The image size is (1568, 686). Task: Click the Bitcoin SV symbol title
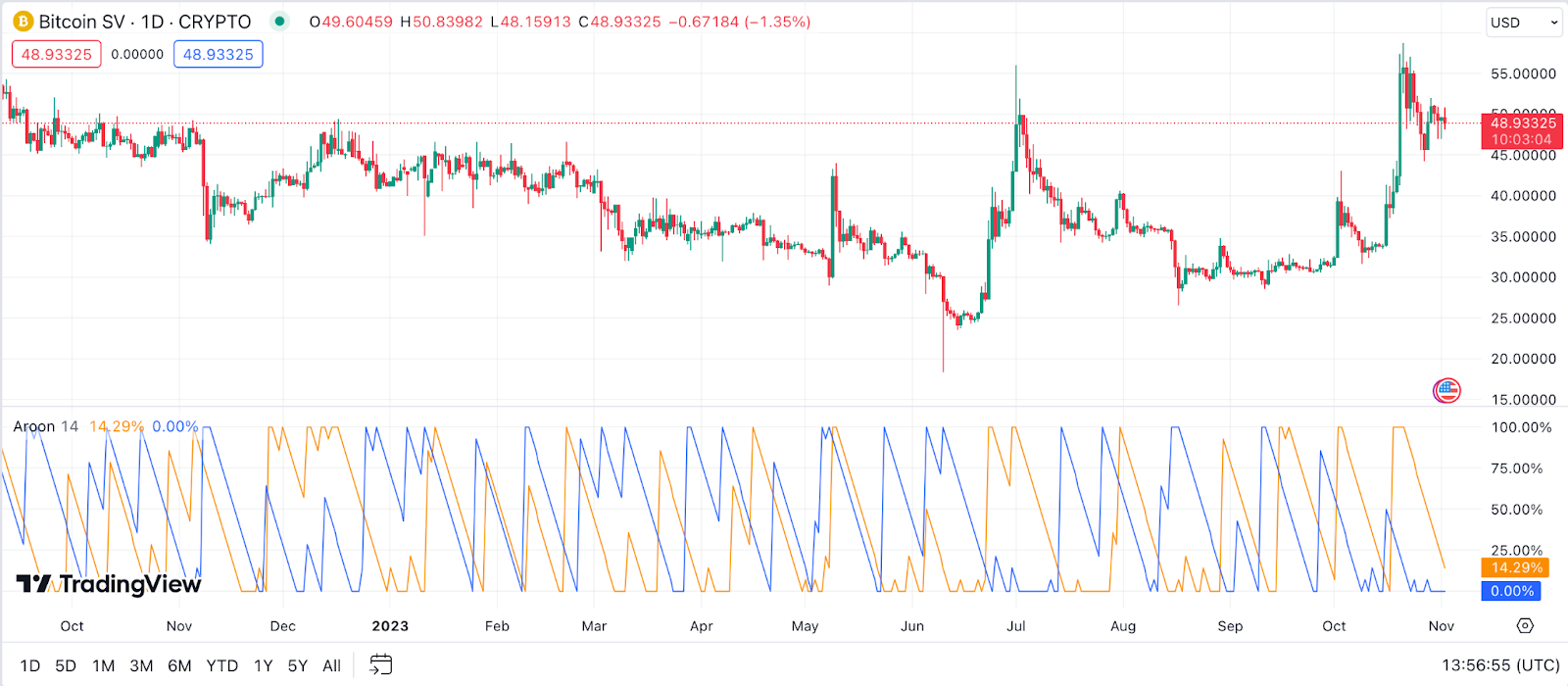145,22
